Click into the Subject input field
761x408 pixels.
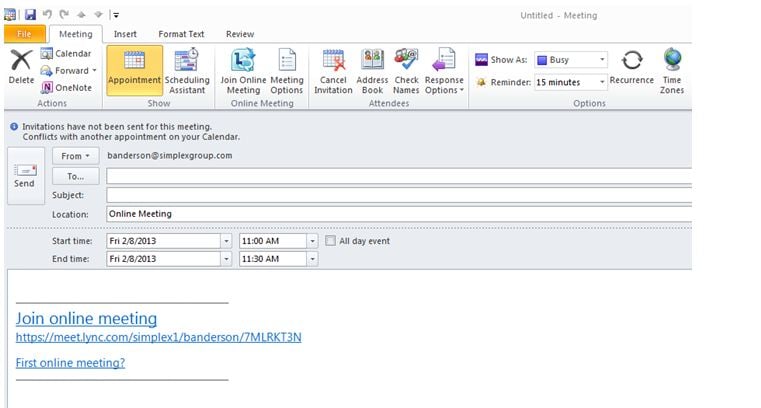(x=398, y=195)
